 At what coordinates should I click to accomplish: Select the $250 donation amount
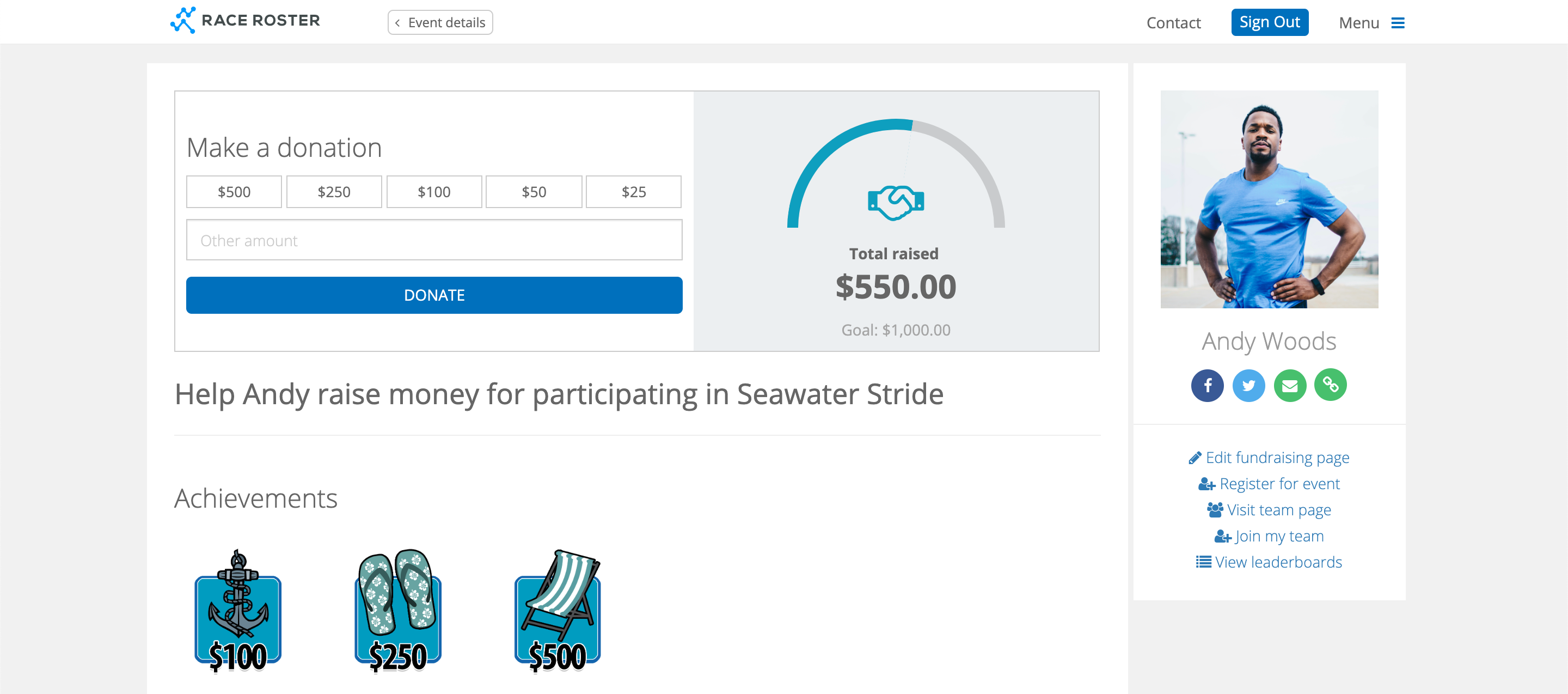coord(334,192)
